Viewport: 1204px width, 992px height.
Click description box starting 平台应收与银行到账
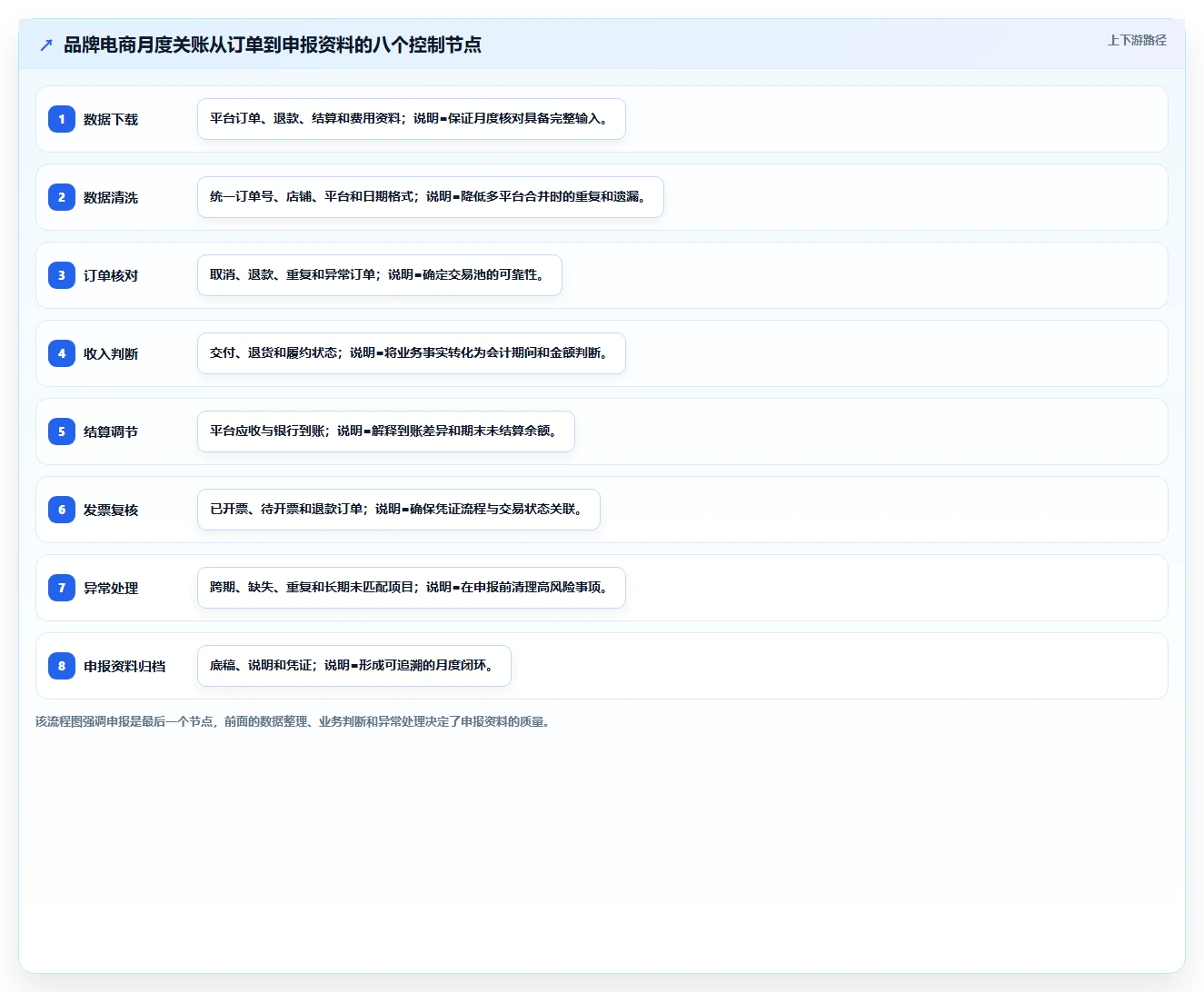(386, 432)
